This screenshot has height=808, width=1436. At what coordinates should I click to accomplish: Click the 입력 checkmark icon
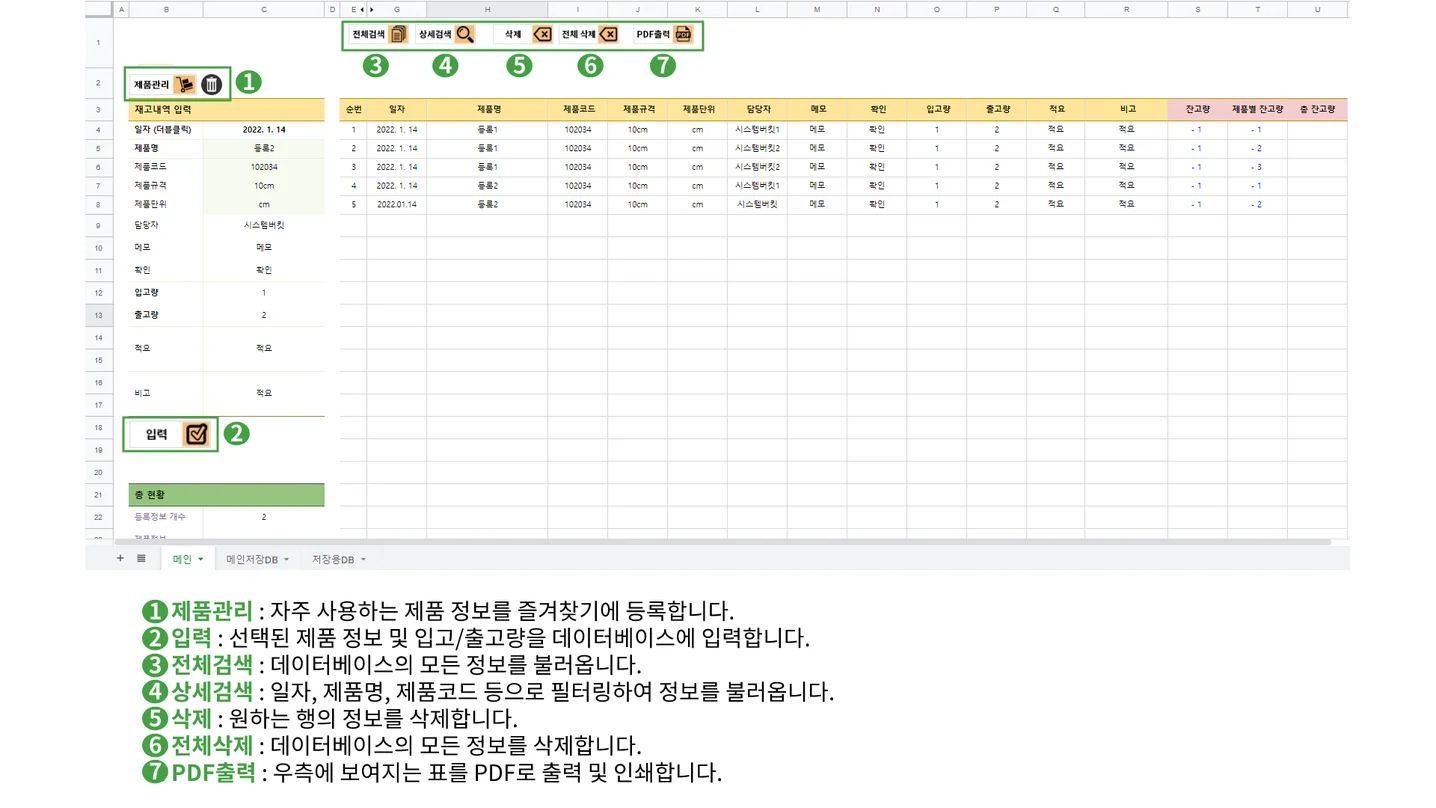coord(197,434)
